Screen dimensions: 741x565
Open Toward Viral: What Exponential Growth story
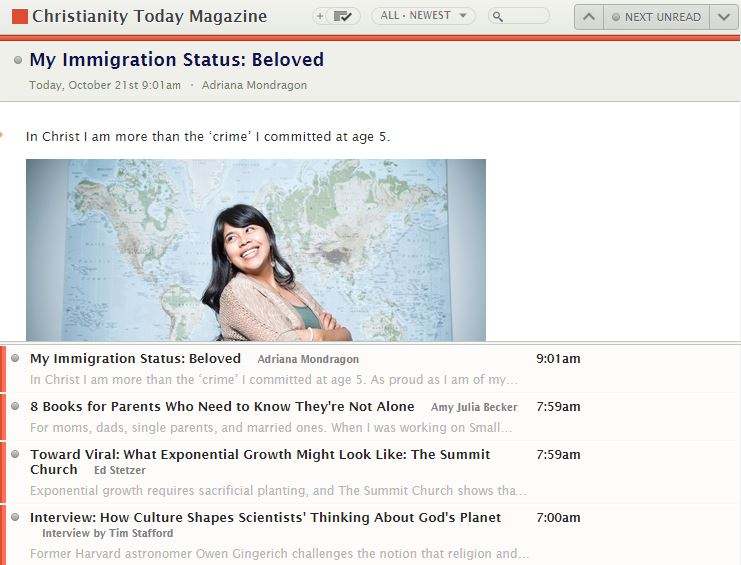coord(260,462)
